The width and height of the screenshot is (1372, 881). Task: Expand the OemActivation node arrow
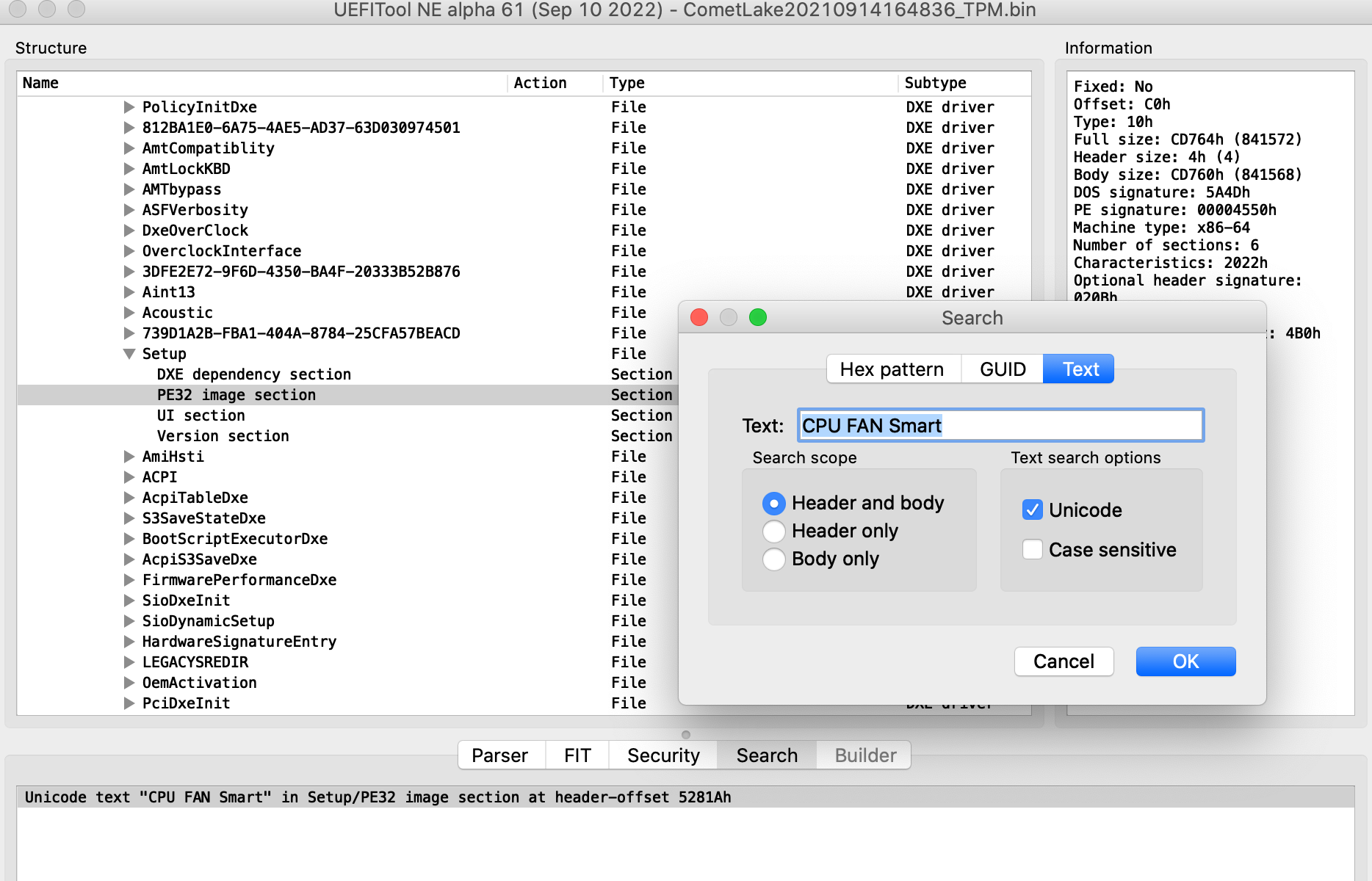tap(129, 683)
